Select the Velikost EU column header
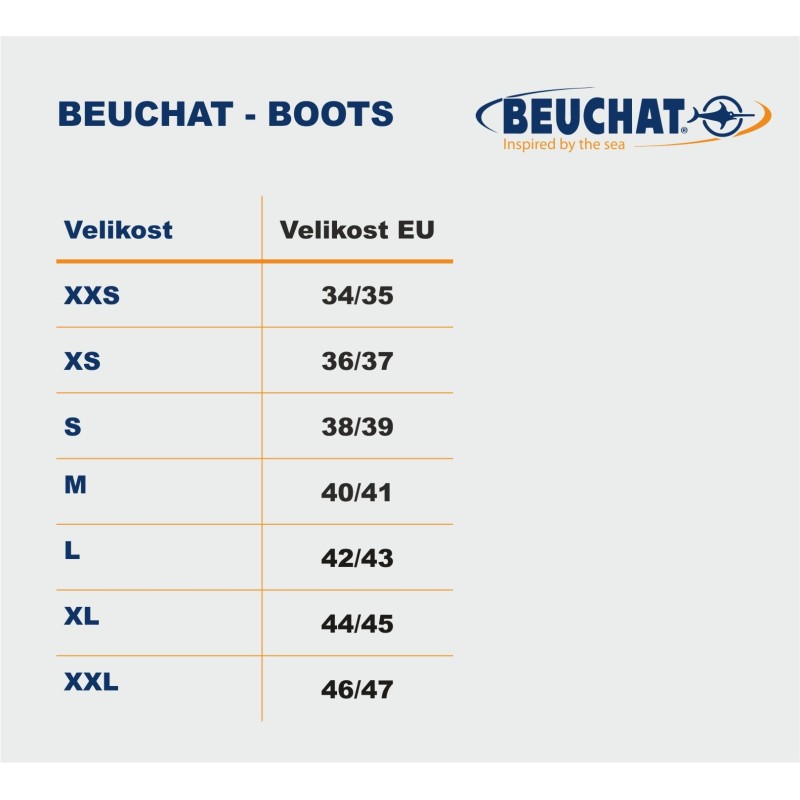Viewport: 800px width, 800px height. 357,230
